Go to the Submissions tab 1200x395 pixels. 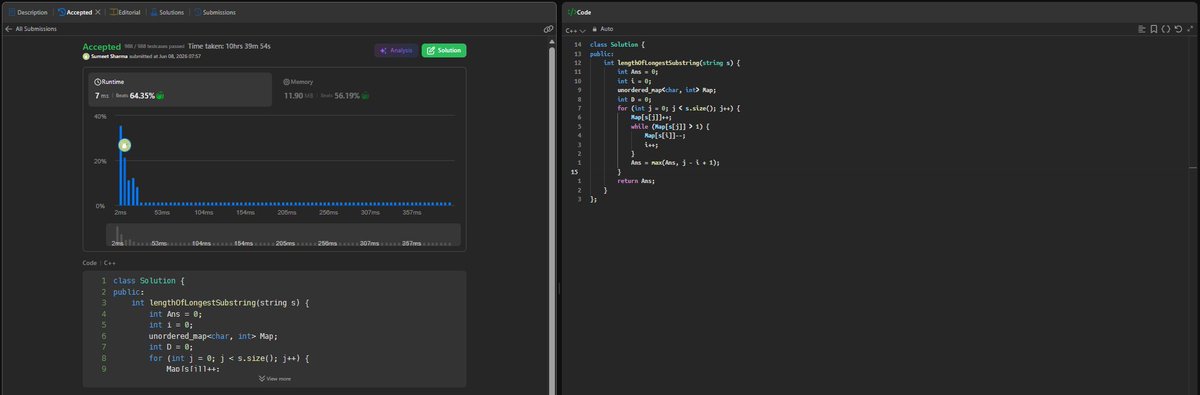214,12
